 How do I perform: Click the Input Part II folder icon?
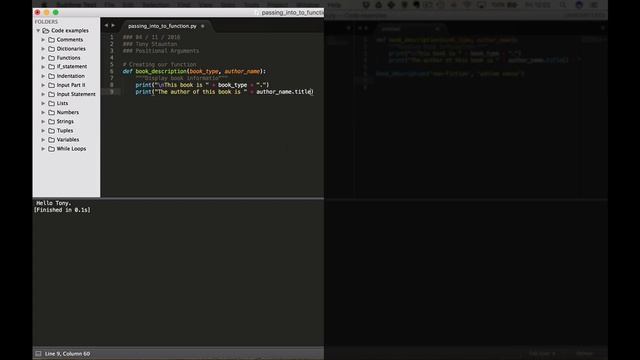pos(51,85)
